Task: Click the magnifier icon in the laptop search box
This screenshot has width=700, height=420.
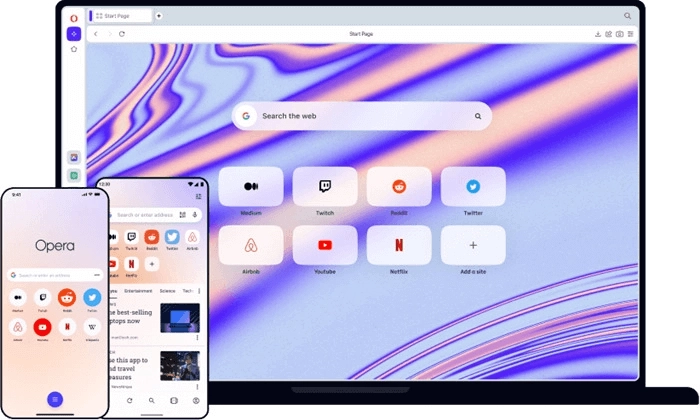Action: coord(478,116)
